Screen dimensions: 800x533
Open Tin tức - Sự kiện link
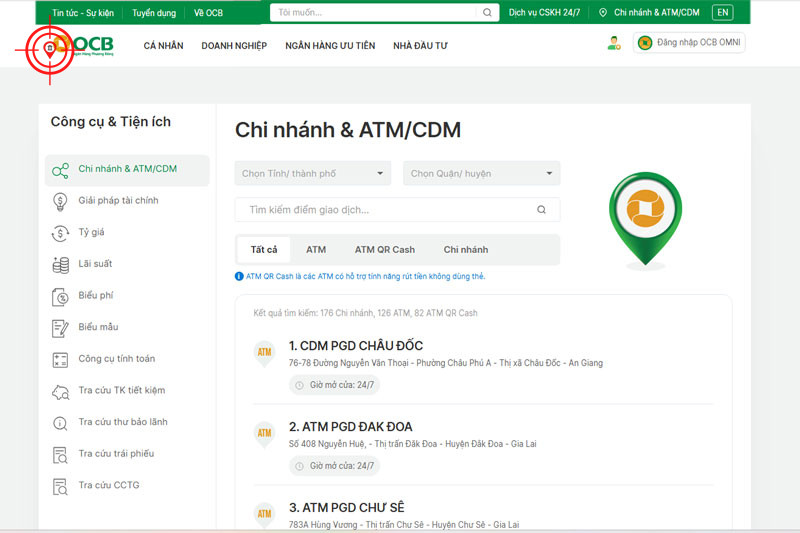83,13
